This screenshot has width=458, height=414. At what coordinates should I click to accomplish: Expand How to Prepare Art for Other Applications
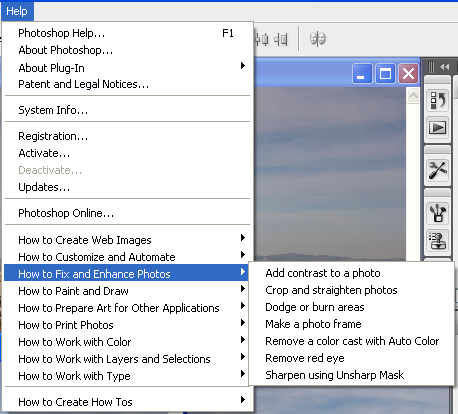(127, 308)
